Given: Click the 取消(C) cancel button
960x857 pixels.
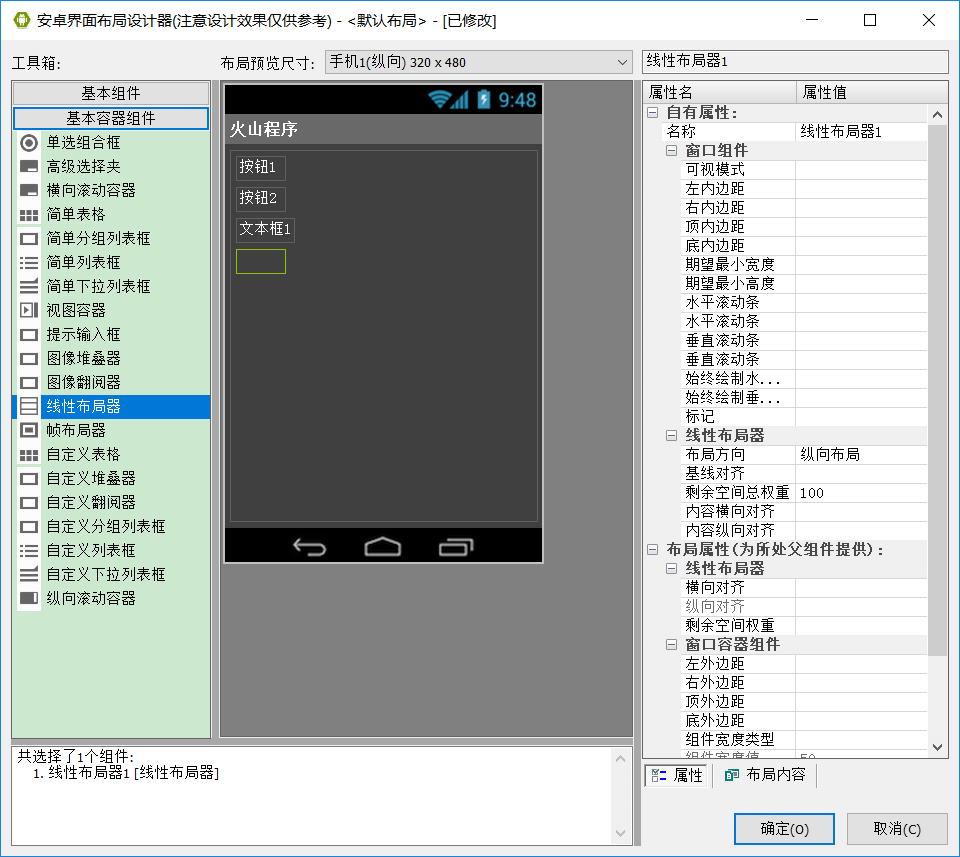Looking at the screenshot, I should pos(897,829).
